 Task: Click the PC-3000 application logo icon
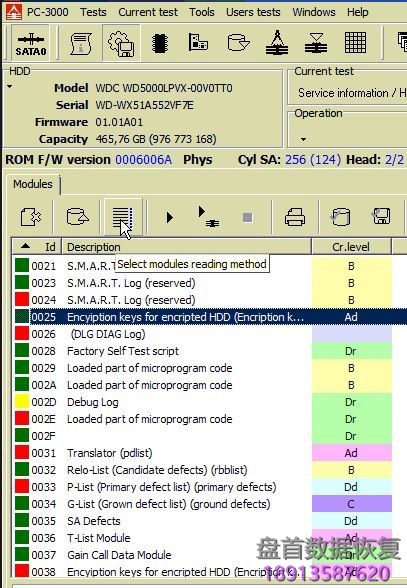[14, 12]
